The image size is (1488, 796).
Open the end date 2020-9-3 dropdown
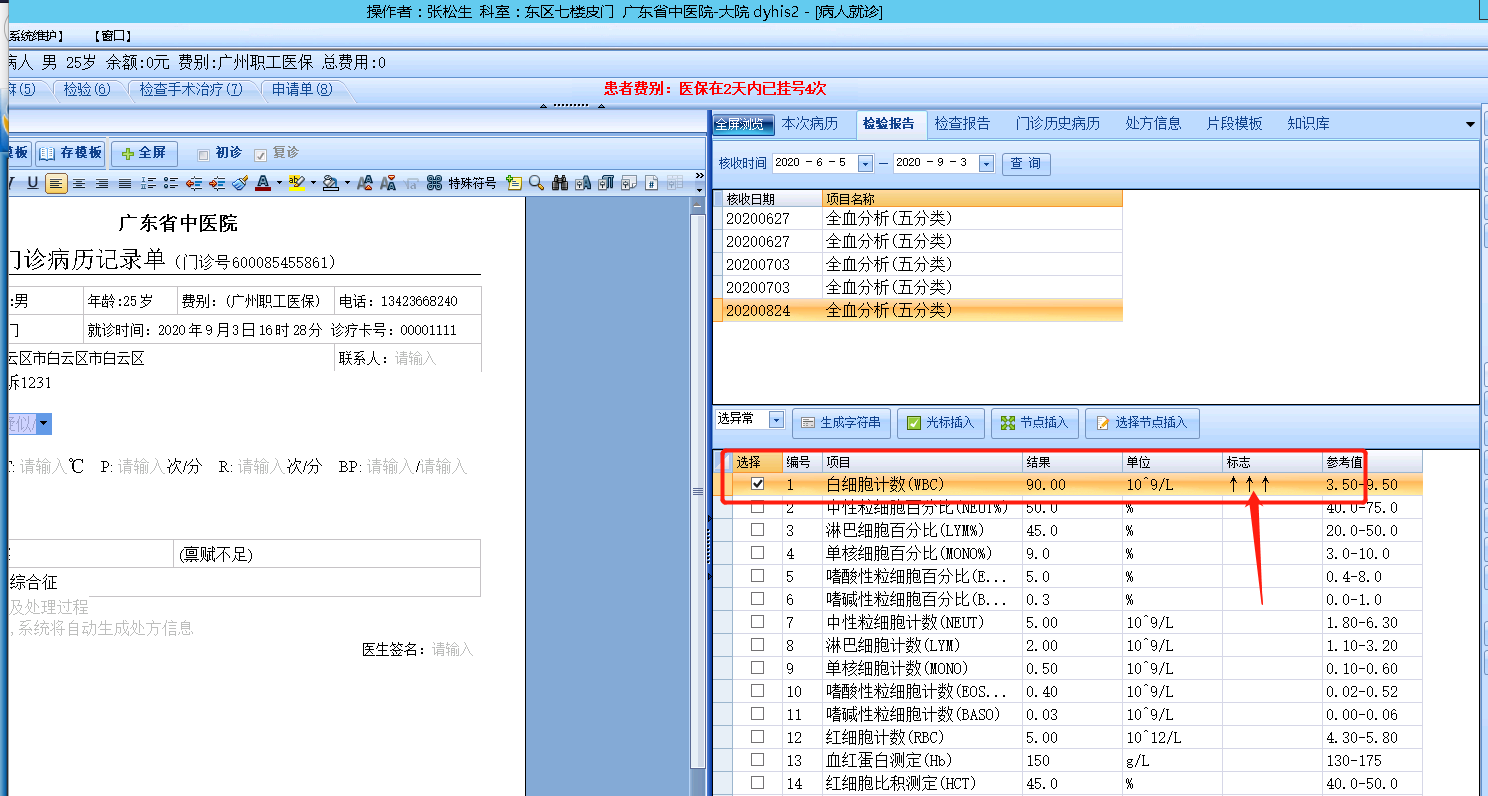[986, 163]
